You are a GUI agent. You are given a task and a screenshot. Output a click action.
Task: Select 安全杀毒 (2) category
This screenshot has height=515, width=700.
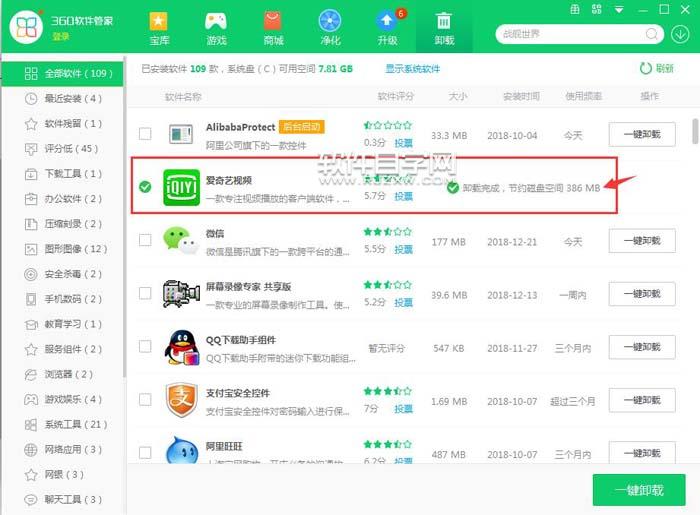[x=62, y=274]
